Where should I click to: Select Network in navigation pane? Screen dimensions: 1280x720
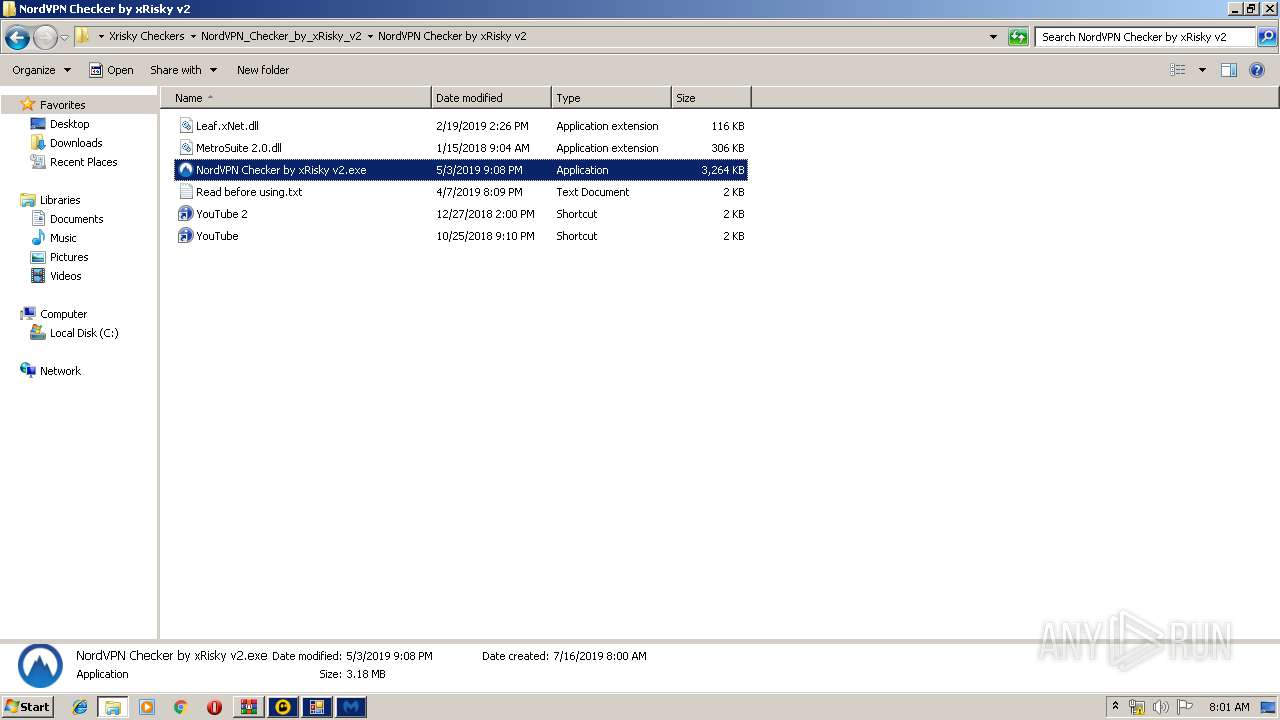point(60,371)
